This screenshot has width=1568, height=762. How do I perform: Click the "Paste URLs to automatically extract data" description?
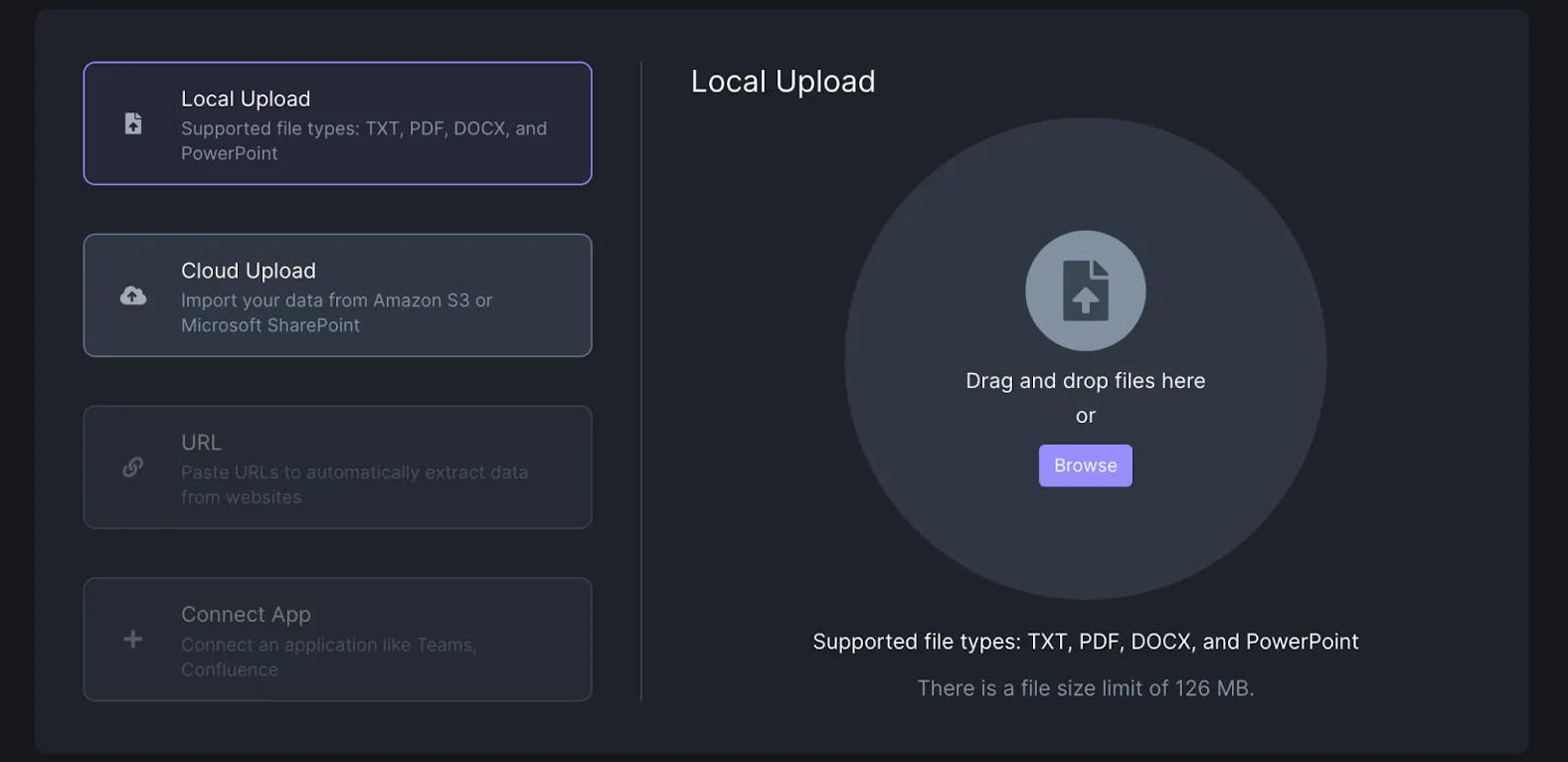coord(354,484)
